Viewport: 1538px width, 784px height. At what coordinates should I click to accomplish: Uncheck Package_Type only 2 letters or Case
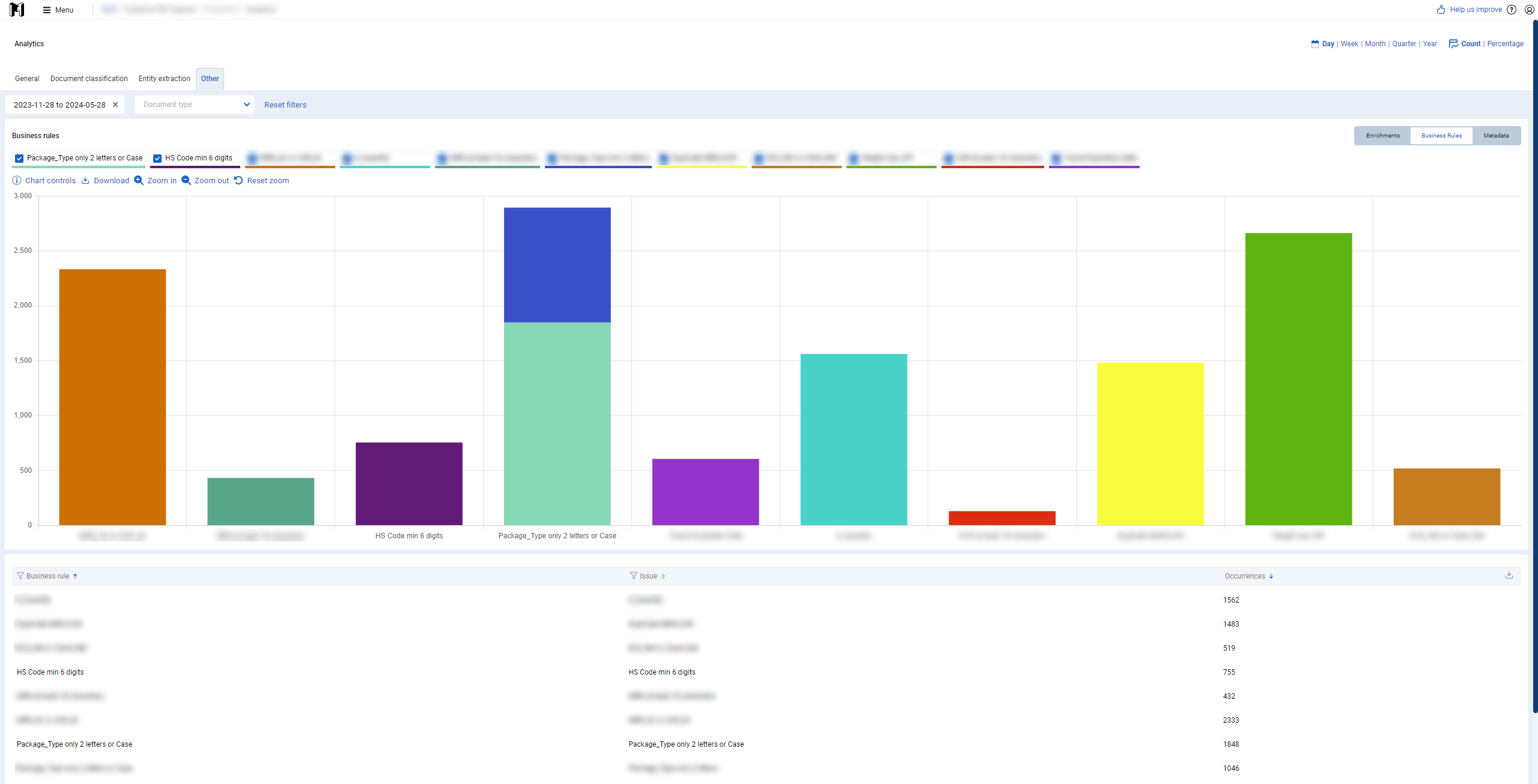pyautogui.click(x=19, y=158)
